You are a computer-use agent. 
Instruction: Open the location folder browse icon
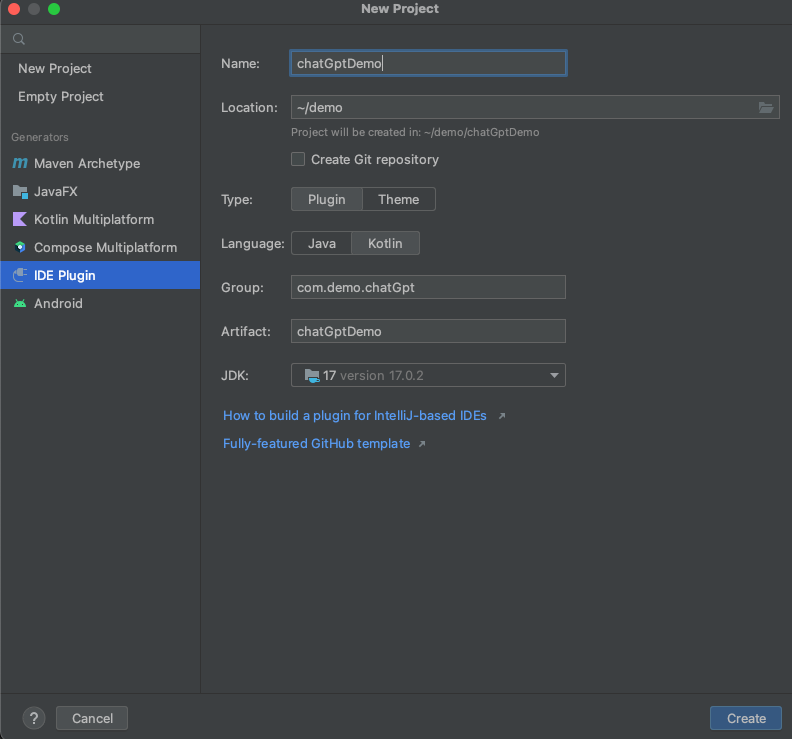(766, 107)
